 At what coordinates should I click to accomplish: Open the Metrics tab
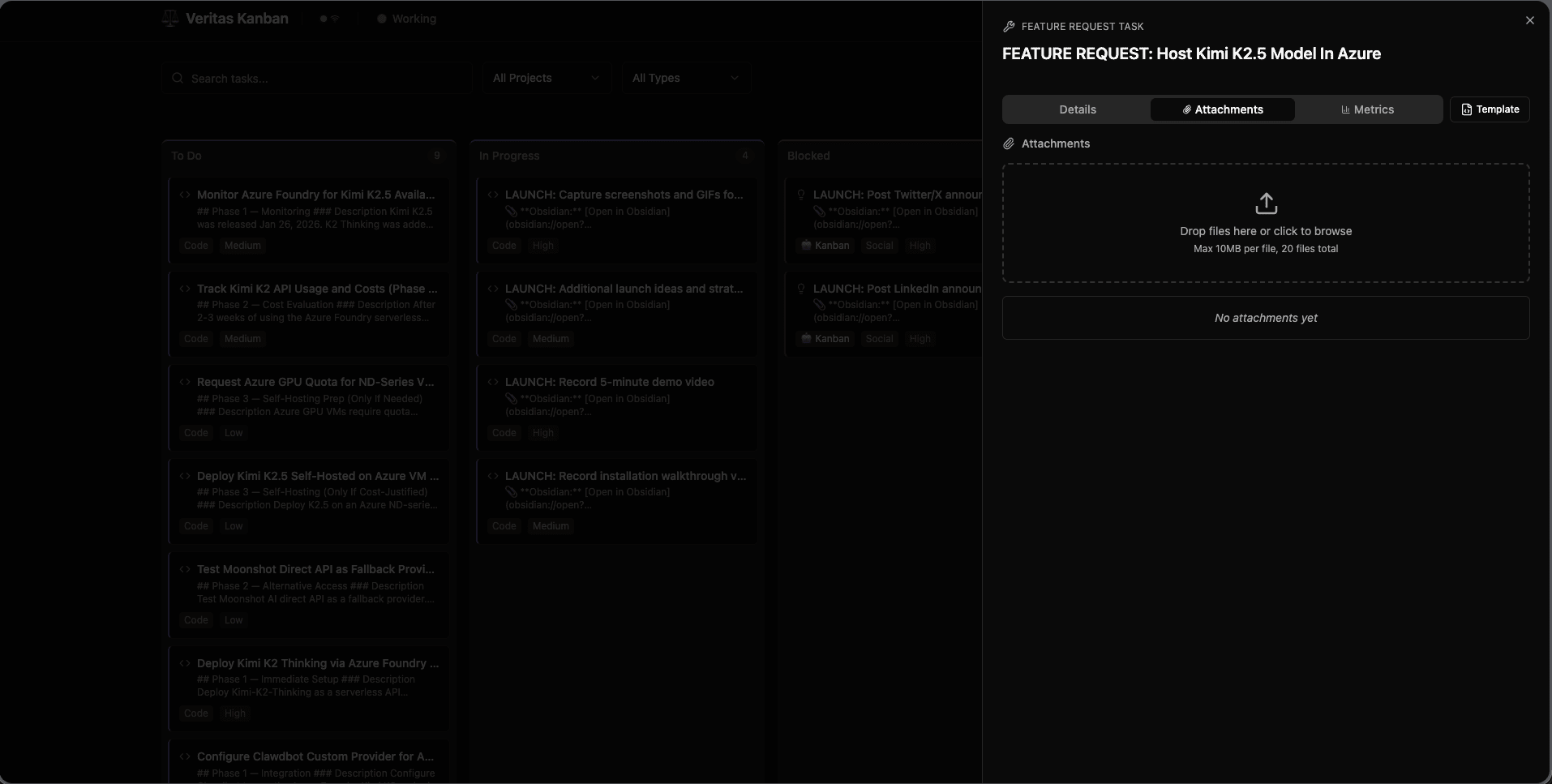(1367, 109)
